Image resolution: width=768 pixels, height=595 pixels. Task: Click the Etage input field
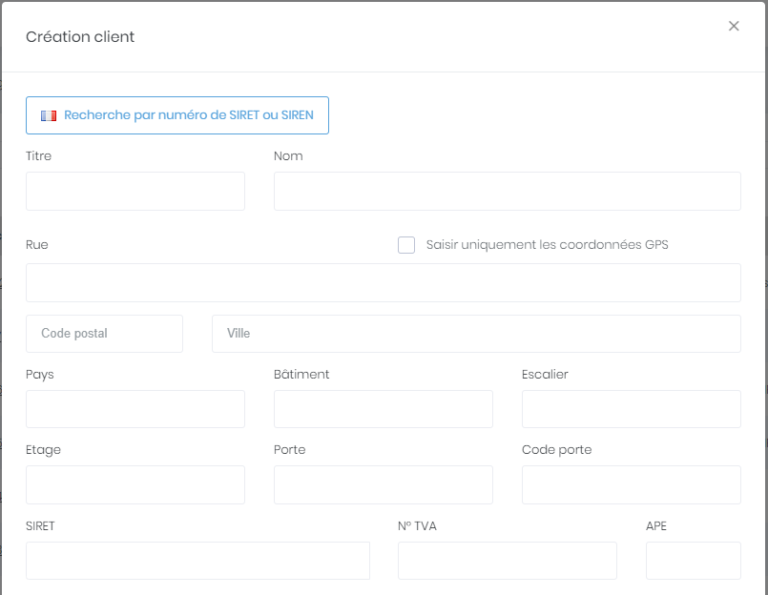pos(135,485)
